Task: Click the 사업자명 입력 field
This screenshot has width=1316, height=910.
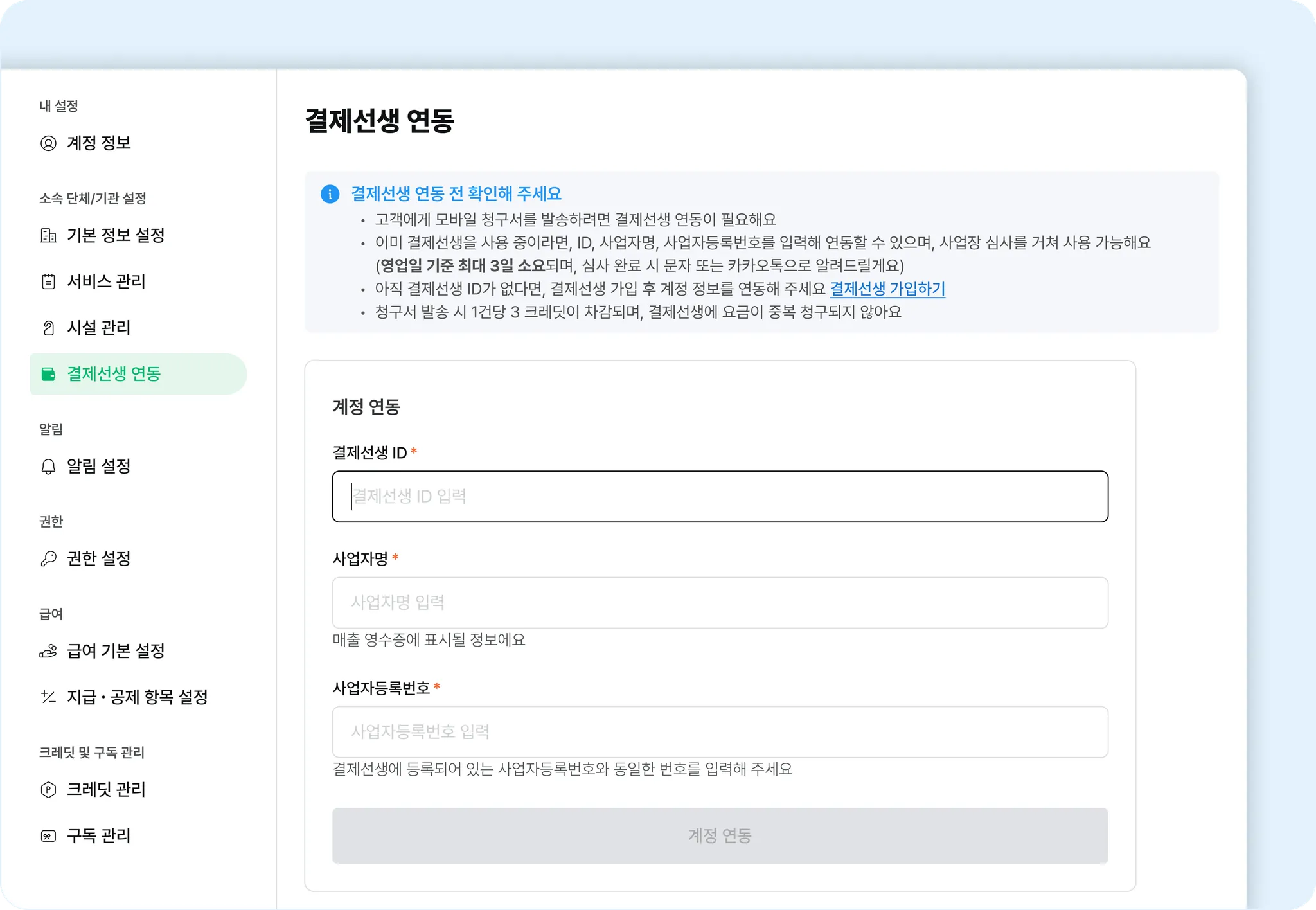Action: coord(720,603)
